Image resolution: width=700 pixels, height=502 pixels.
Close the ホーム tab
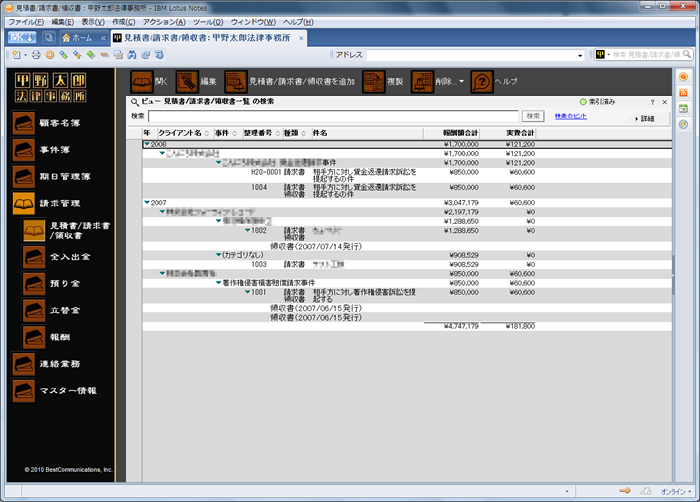(103, 38)
